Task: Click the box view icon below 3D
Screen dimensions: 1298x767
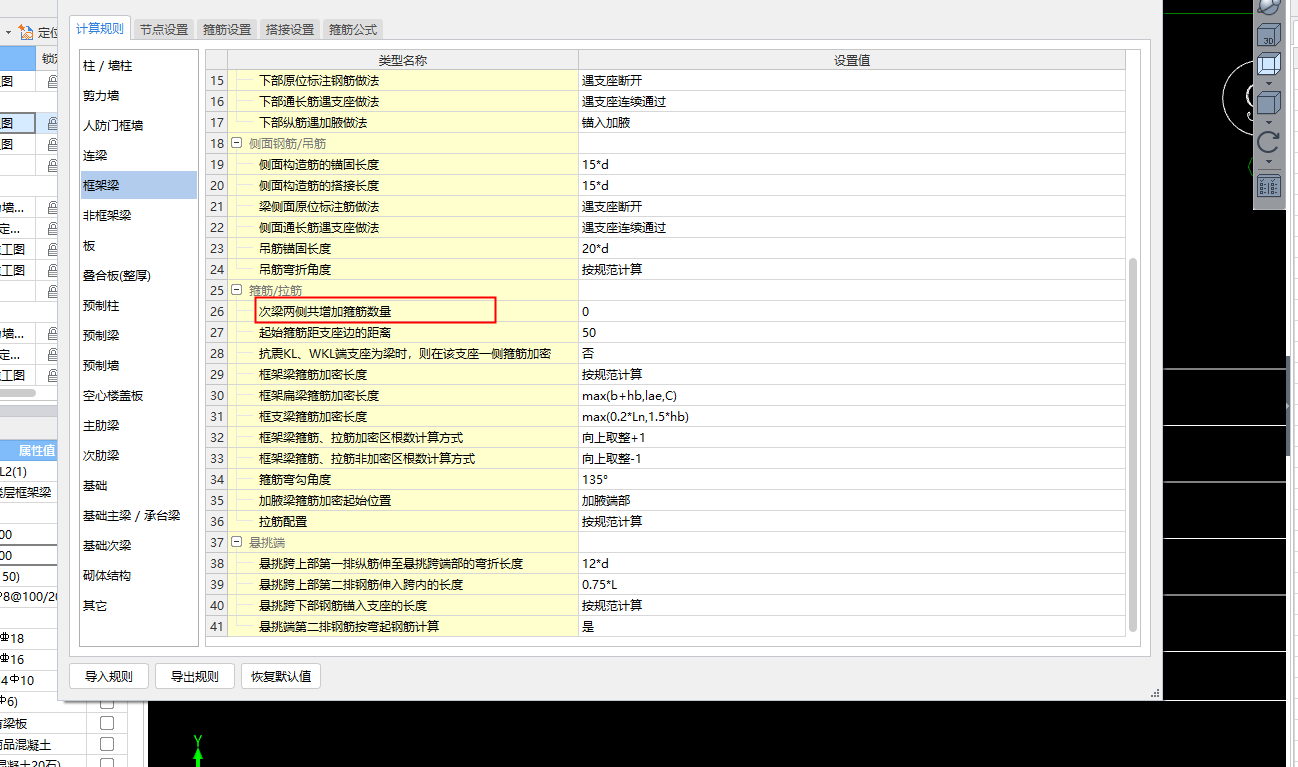Action: coord(1269,65)
